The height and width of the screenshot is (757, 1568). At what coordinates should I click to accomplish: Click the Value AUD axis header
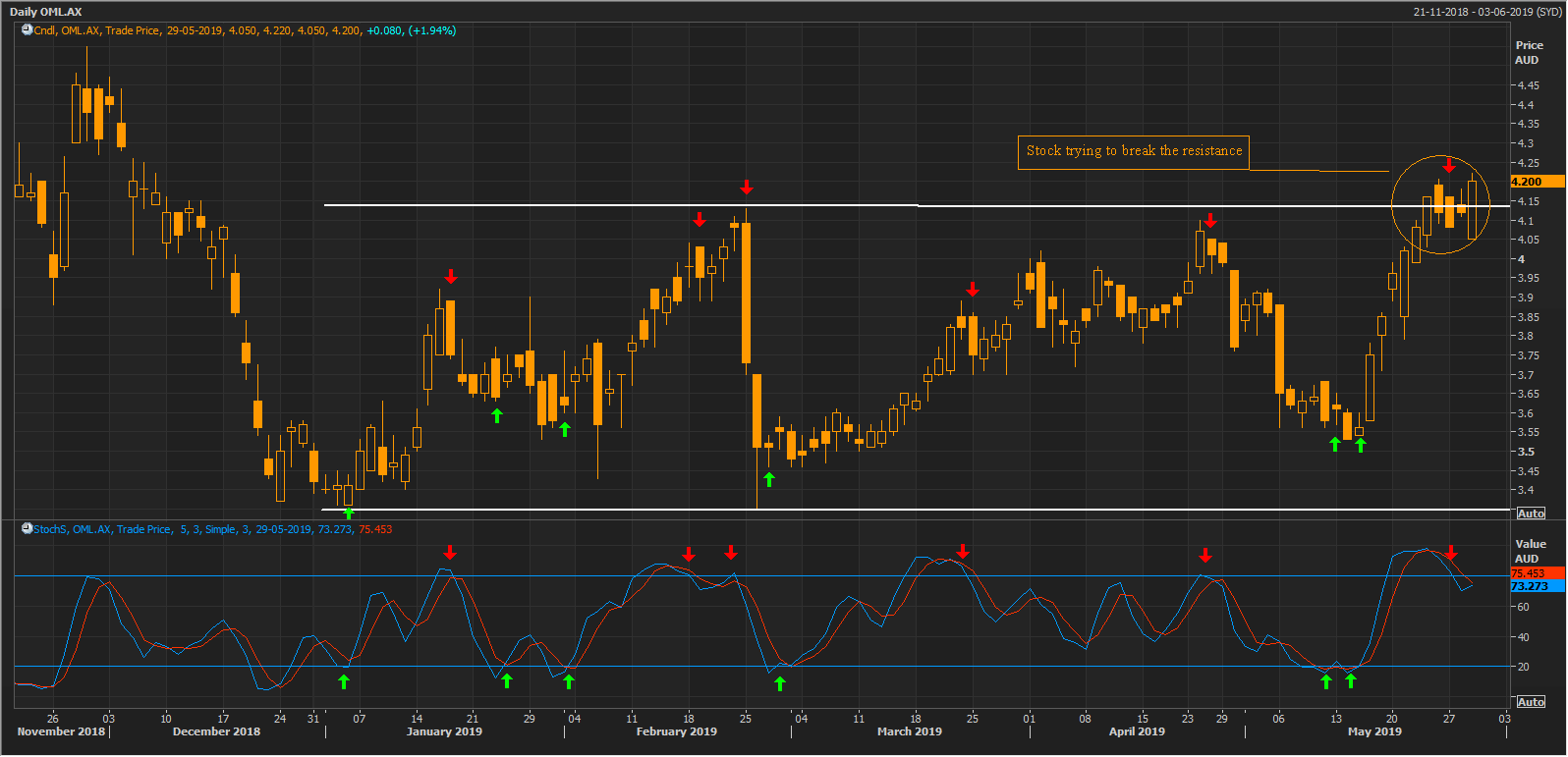coord(1530,551)
